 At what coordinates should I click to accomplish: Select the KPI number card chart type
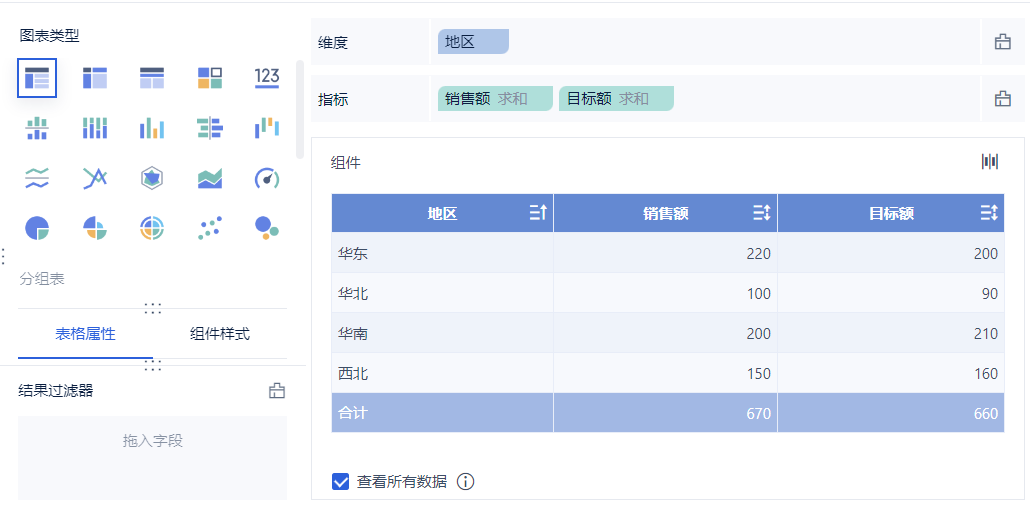[267, 77]
